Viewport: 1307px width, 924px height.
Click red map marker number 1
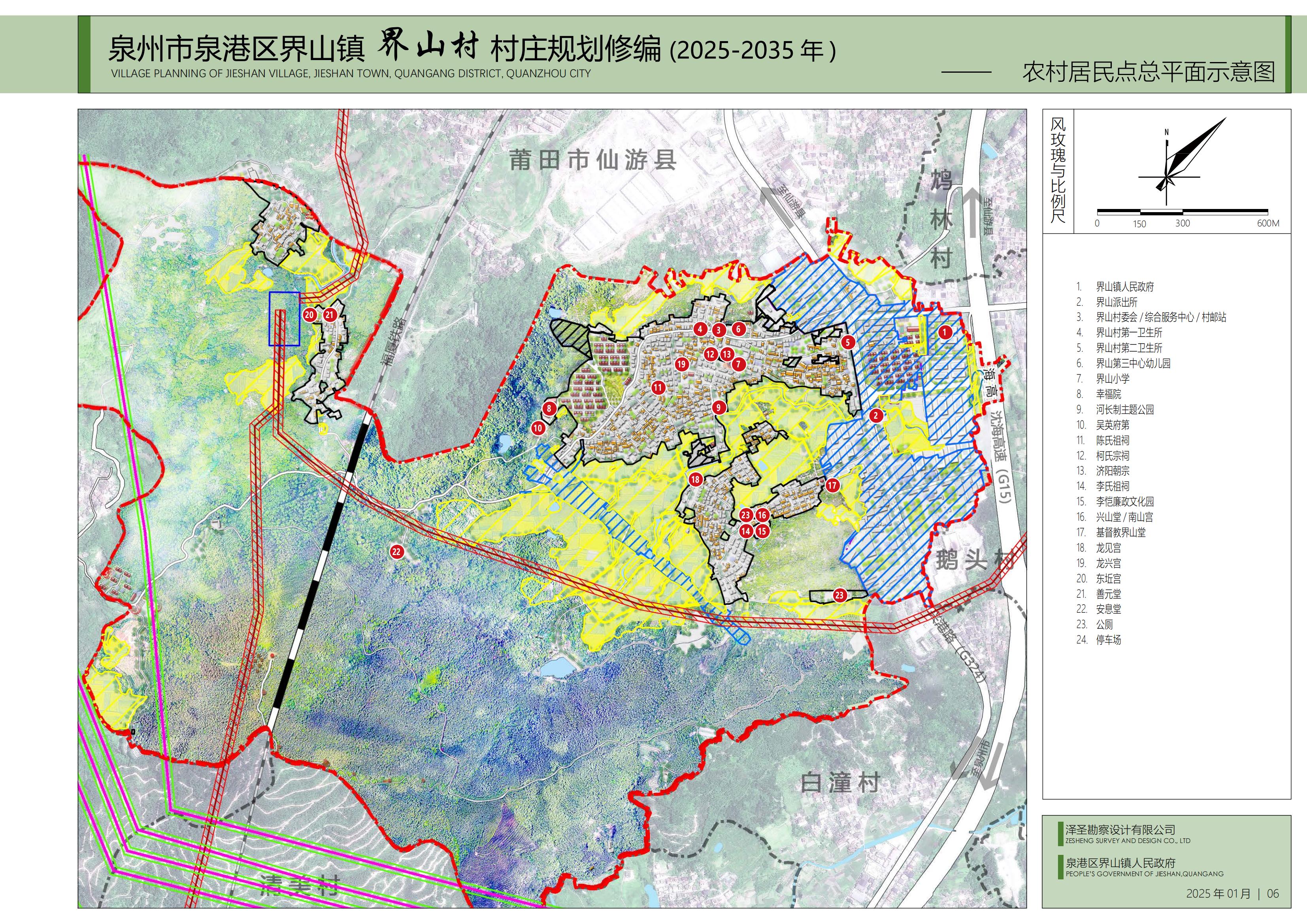(x=945, y=332)
